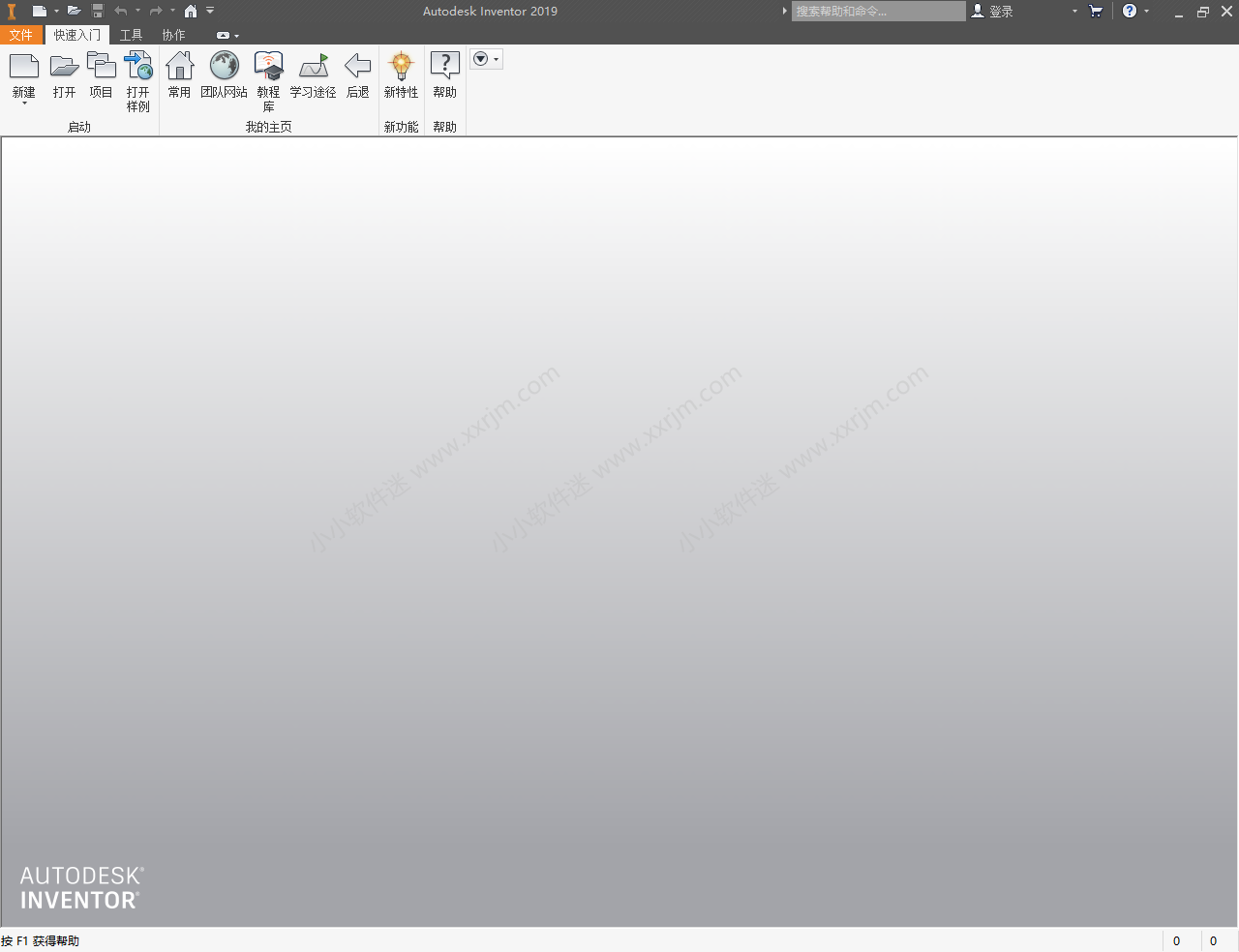Click the quick access Open folder icon
This screenshot has width=1239, height=952.
74,12
